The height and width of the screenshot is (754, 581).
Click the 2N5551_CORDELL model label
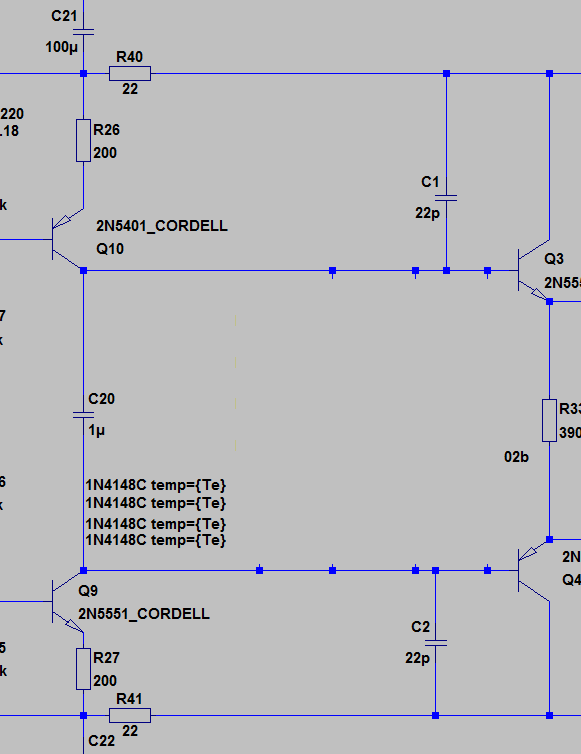(x=144, y=614)
